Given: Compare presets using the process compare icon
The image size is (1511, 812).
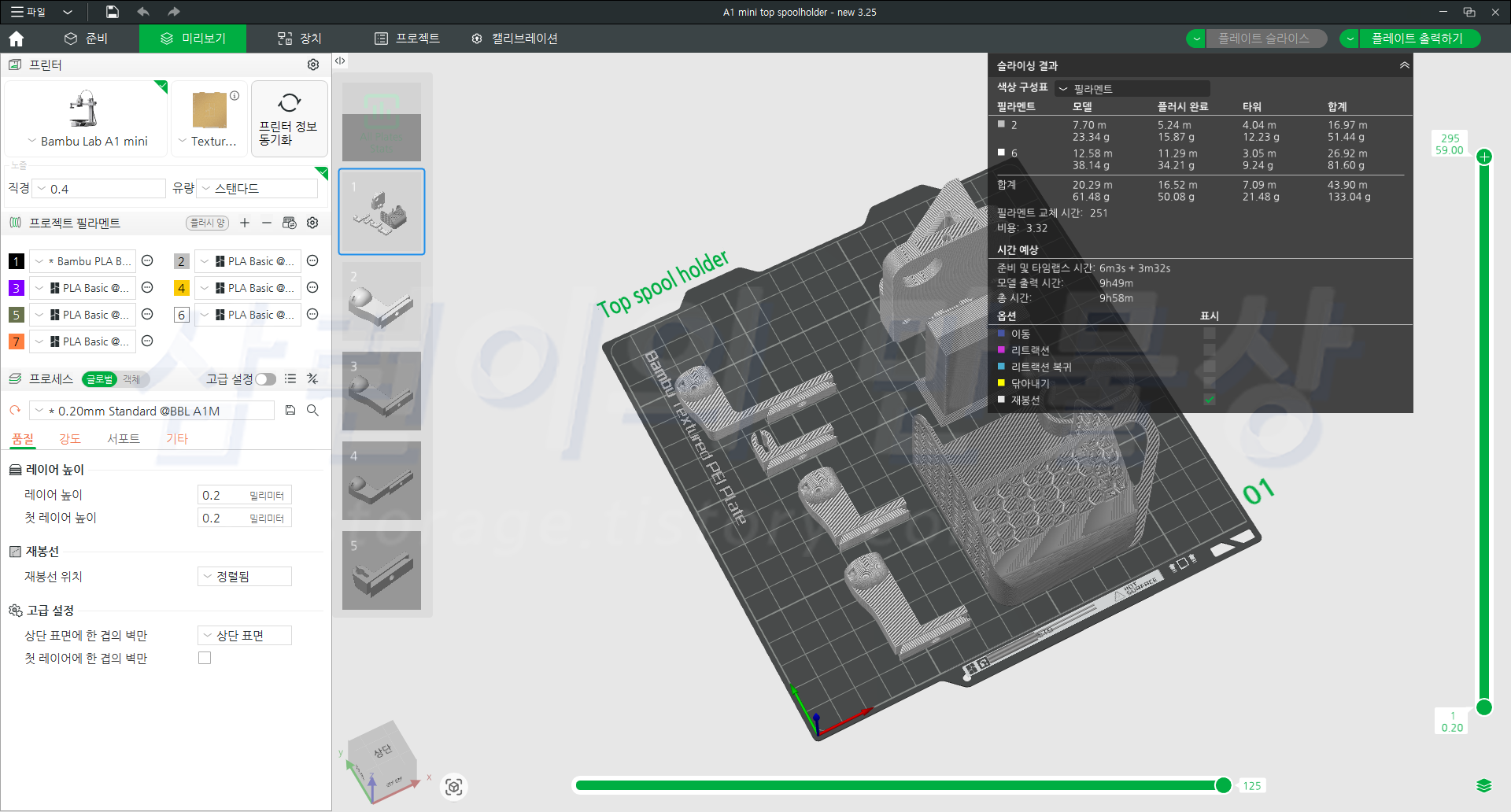Looking at the screenshot, I should [312, 378].
